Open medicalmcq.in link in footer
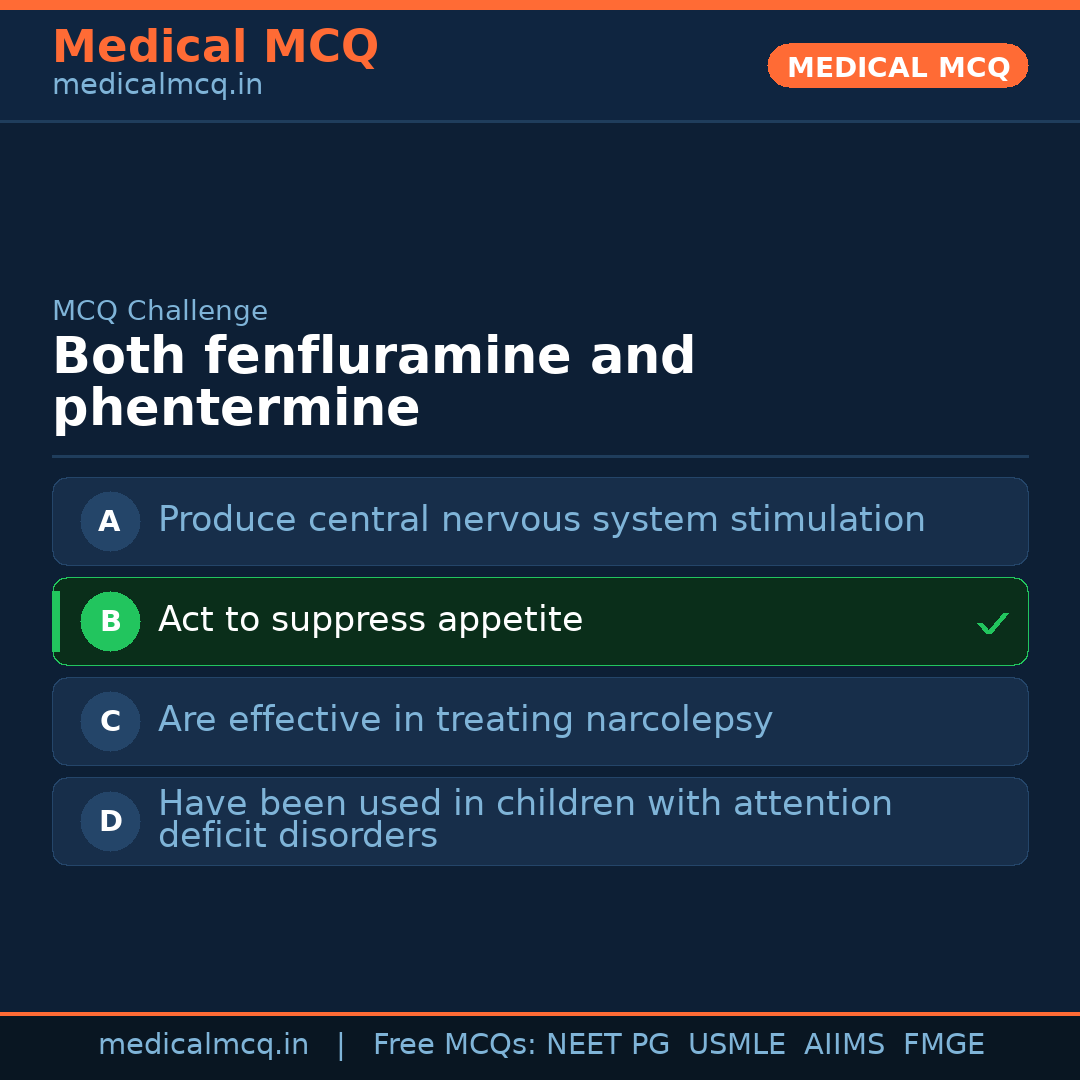 point(203,1045)
